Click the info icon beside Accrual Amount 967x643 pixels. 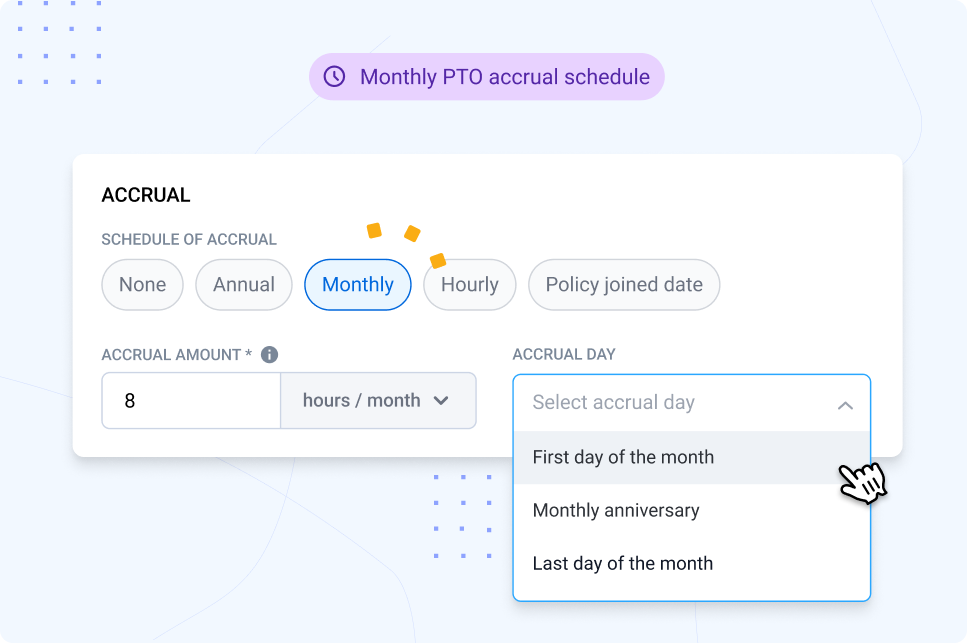(x=268, y=354)
